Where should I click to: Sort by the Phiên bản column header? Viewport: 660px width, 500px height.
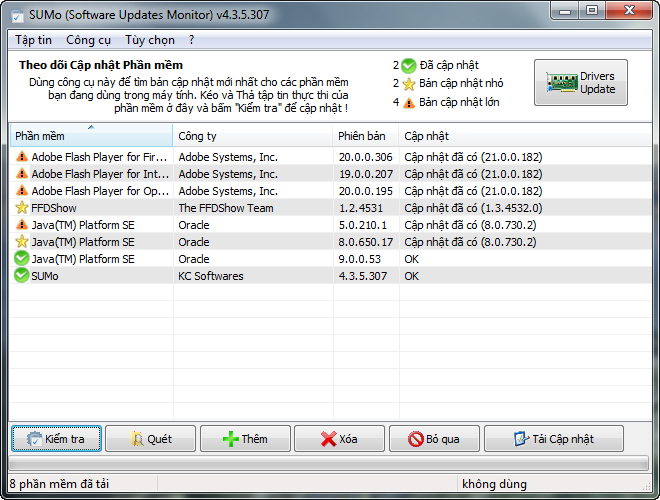pyautogui.click(x=366, y=136)
